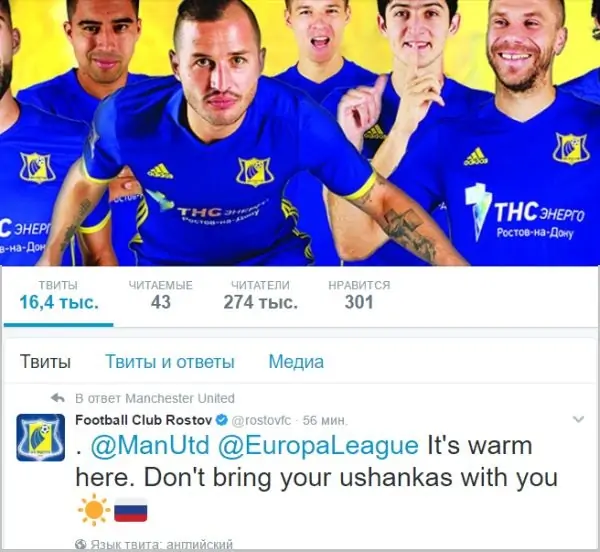This screenshot has height=552, width=600.
Task: Switch to the Медиа tab
Action: 296,361
